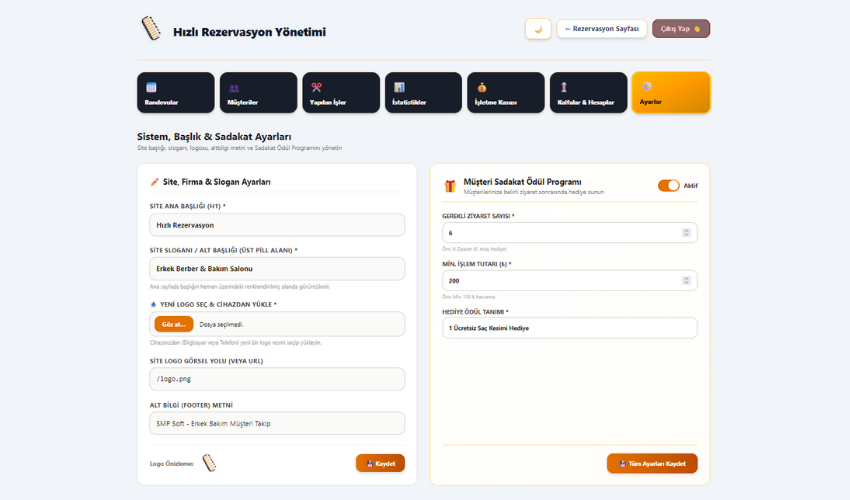The height and width of the screenshot is (500, 850).
Task: Focus the Site Logo Görsel Yolu field
Action: (277, 379)
